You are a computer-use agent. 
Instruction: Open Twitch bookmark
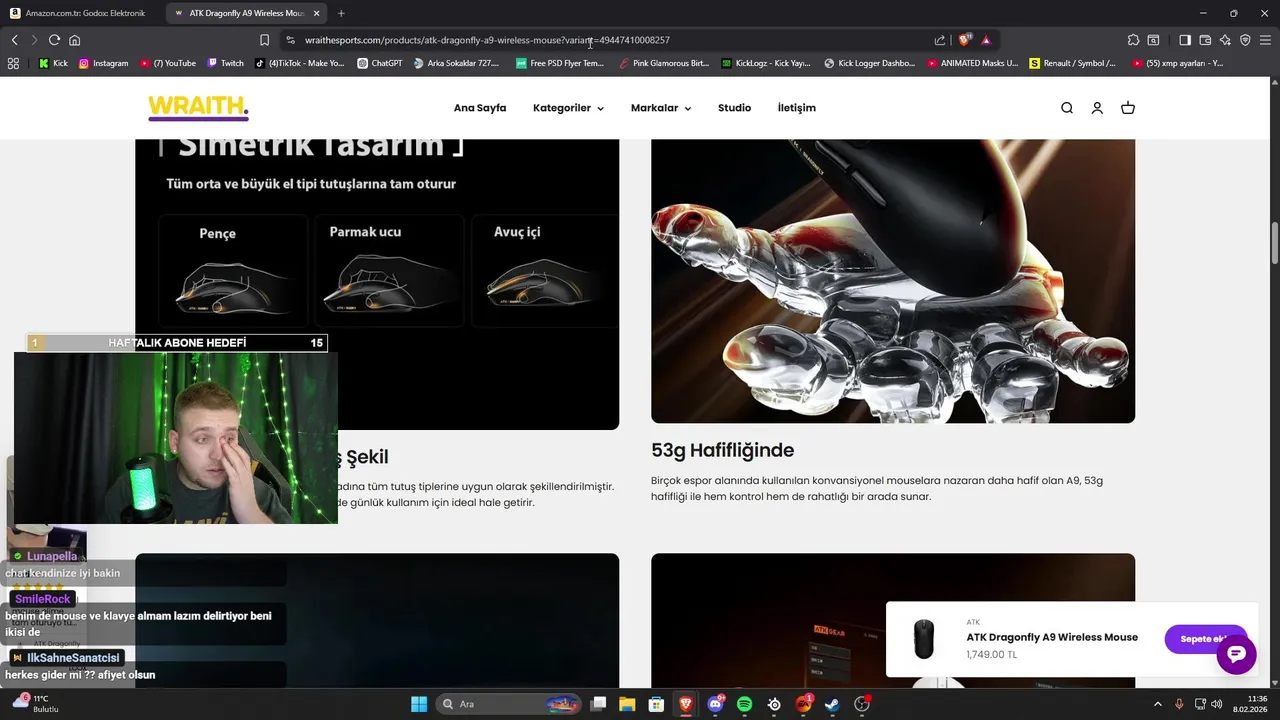[x=225, y=63]
